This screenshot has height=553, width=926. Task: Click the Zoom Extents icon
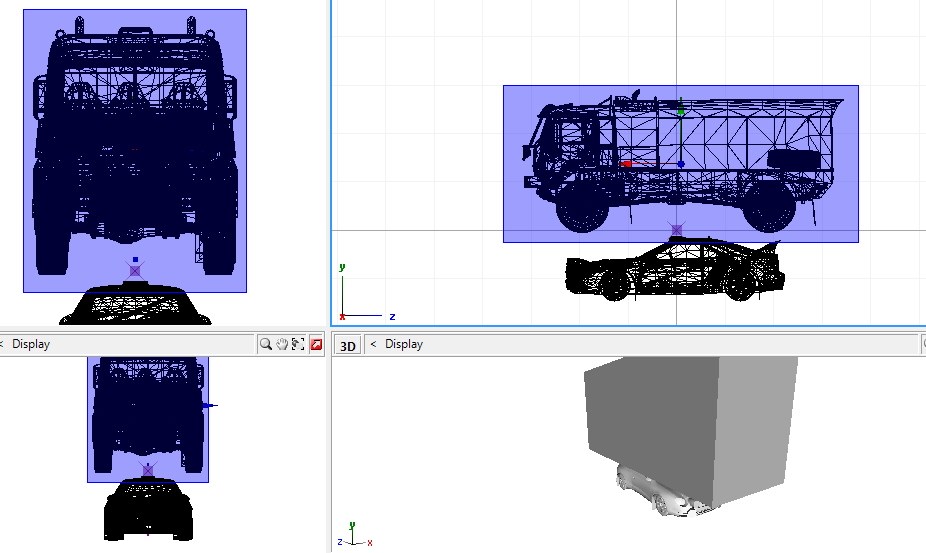[x=299, y=344]
